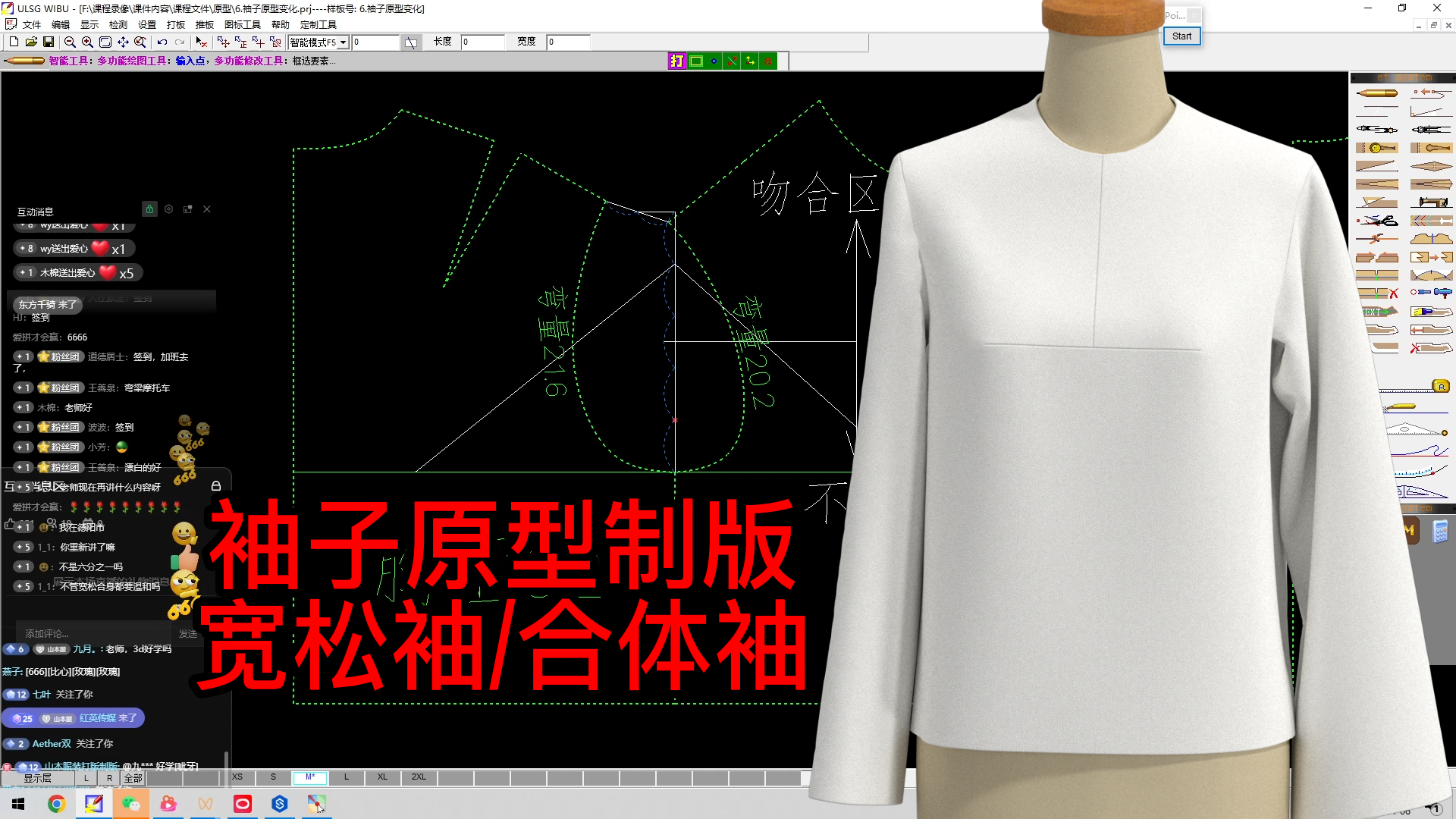
Task: Open WeChat from the taskbar
Action: (x=130, y=804)
